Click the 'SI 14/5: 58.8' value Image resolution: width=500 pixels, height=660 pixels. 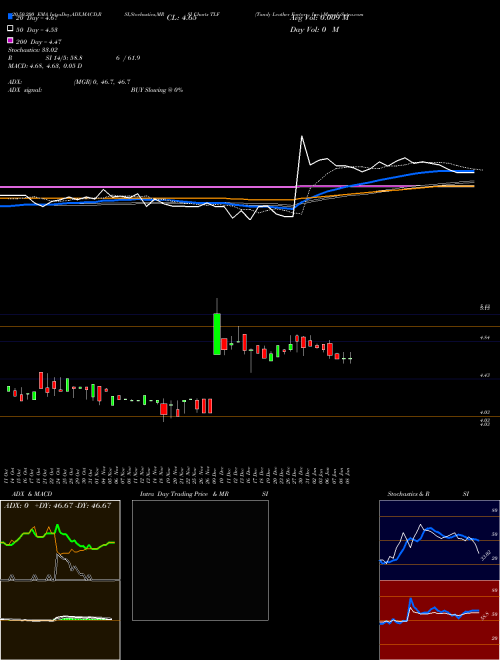click(x=64, y=58)
